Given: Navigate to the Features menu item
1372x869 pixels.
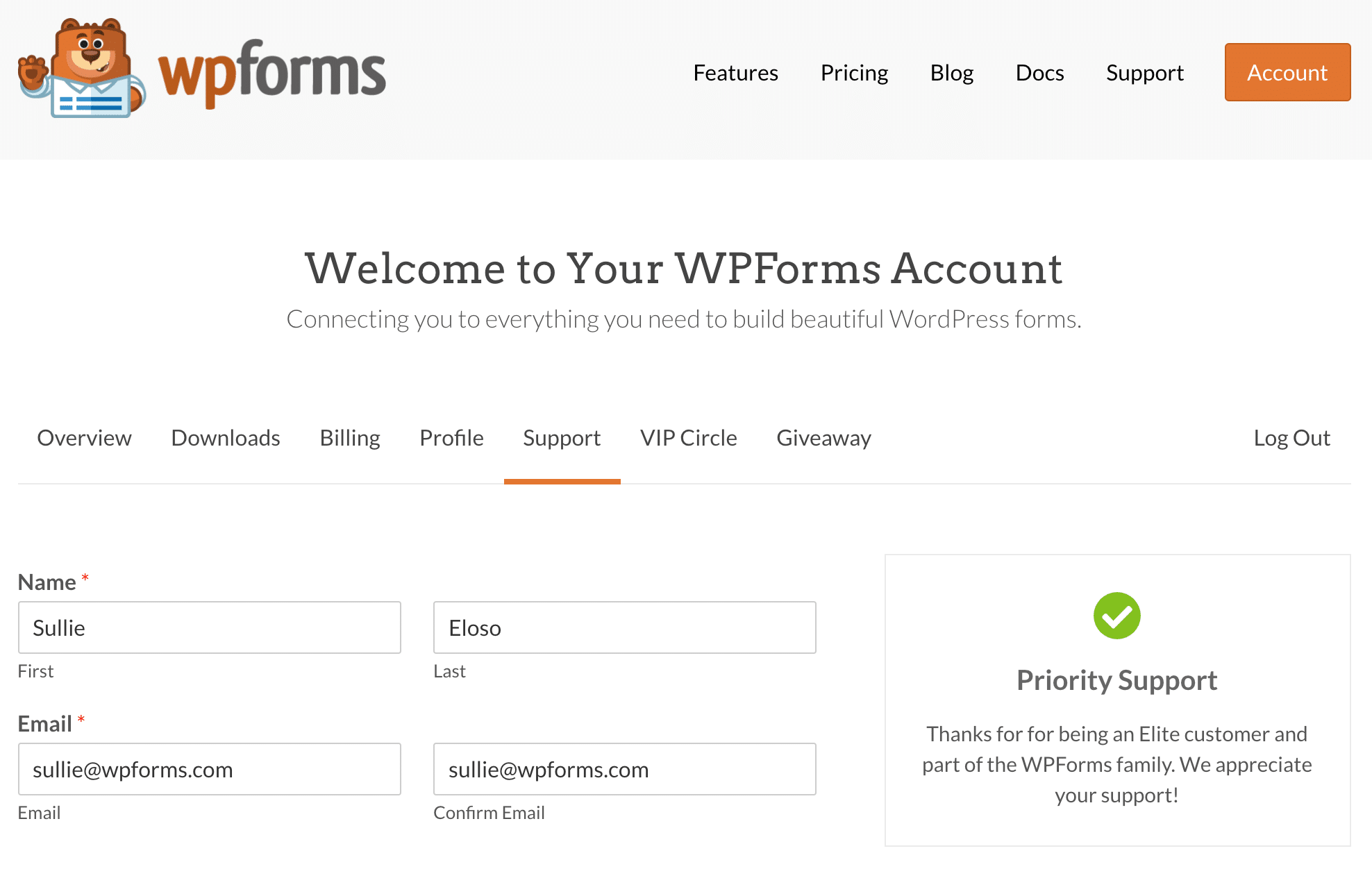Looking at the screenshot, I should (x=735, y=72).
